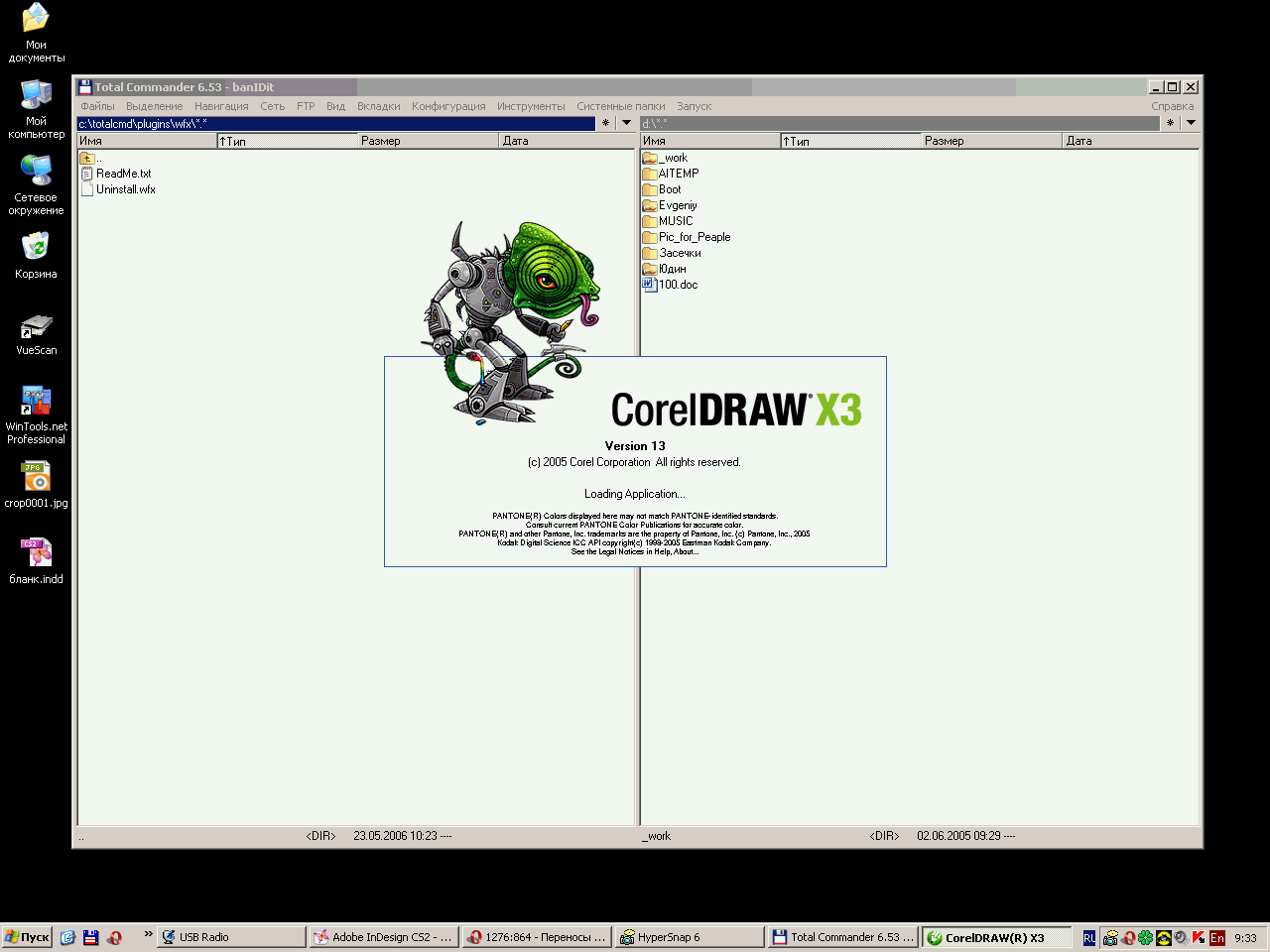Viewport: 1270px width, 952px height.
Task: Sort left panel by Имя column
Action: [x=147, y=141]
